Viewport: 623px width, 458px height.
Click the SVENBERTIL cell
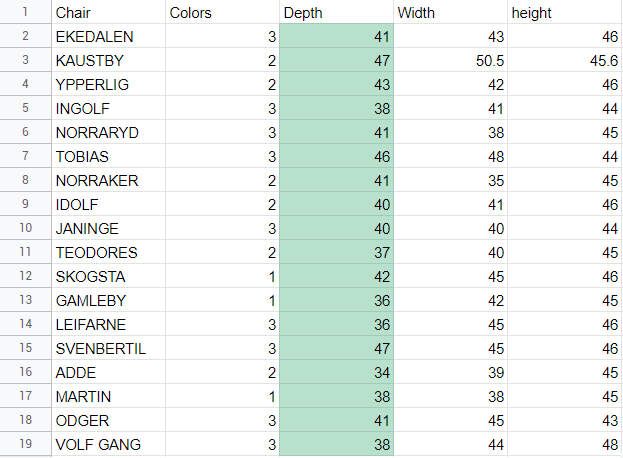(108, 348)
